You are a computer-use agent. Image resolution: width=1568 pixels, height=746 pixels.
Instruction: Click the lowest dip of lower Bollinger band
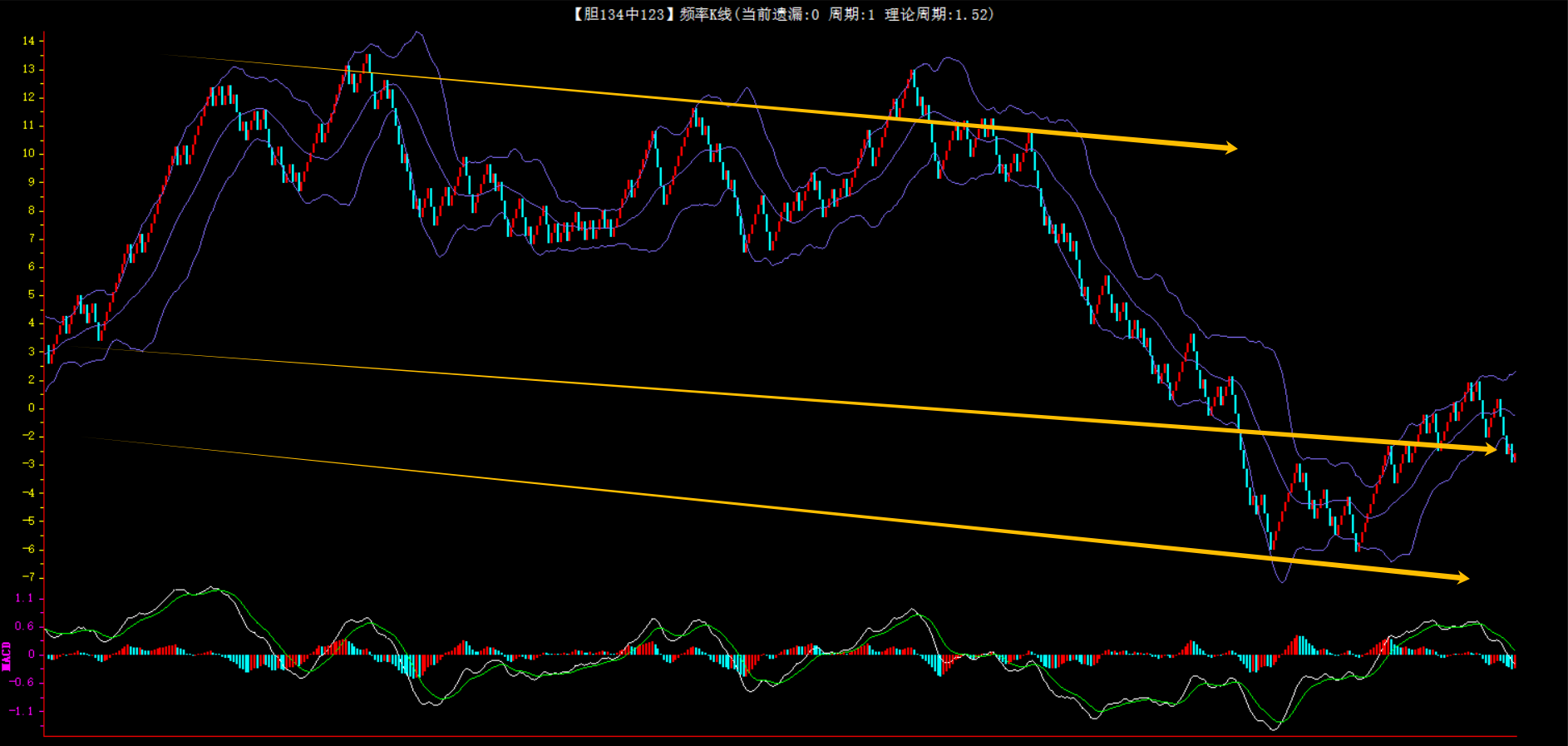1281,581
